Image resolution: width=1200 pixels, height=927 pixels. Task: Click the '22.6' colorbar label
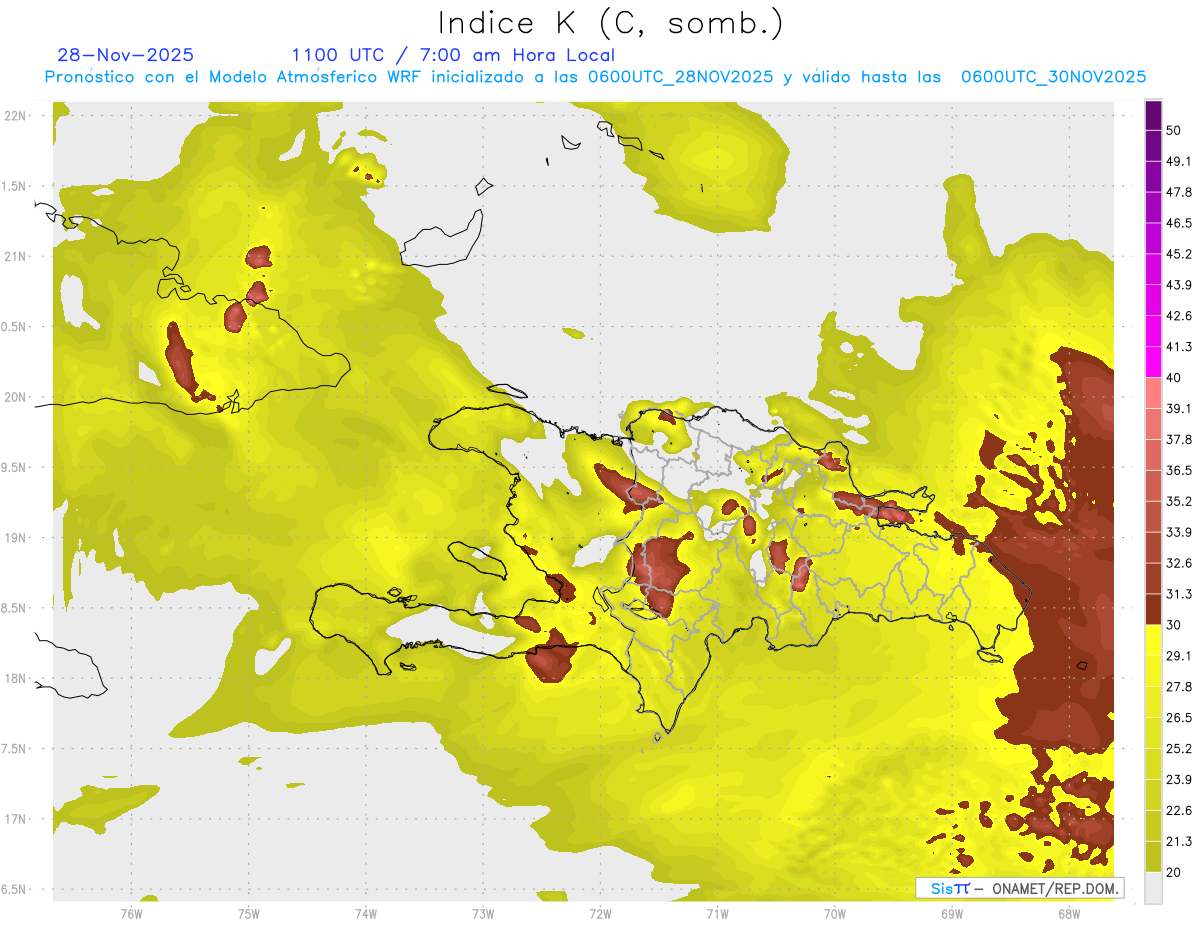1179,810
